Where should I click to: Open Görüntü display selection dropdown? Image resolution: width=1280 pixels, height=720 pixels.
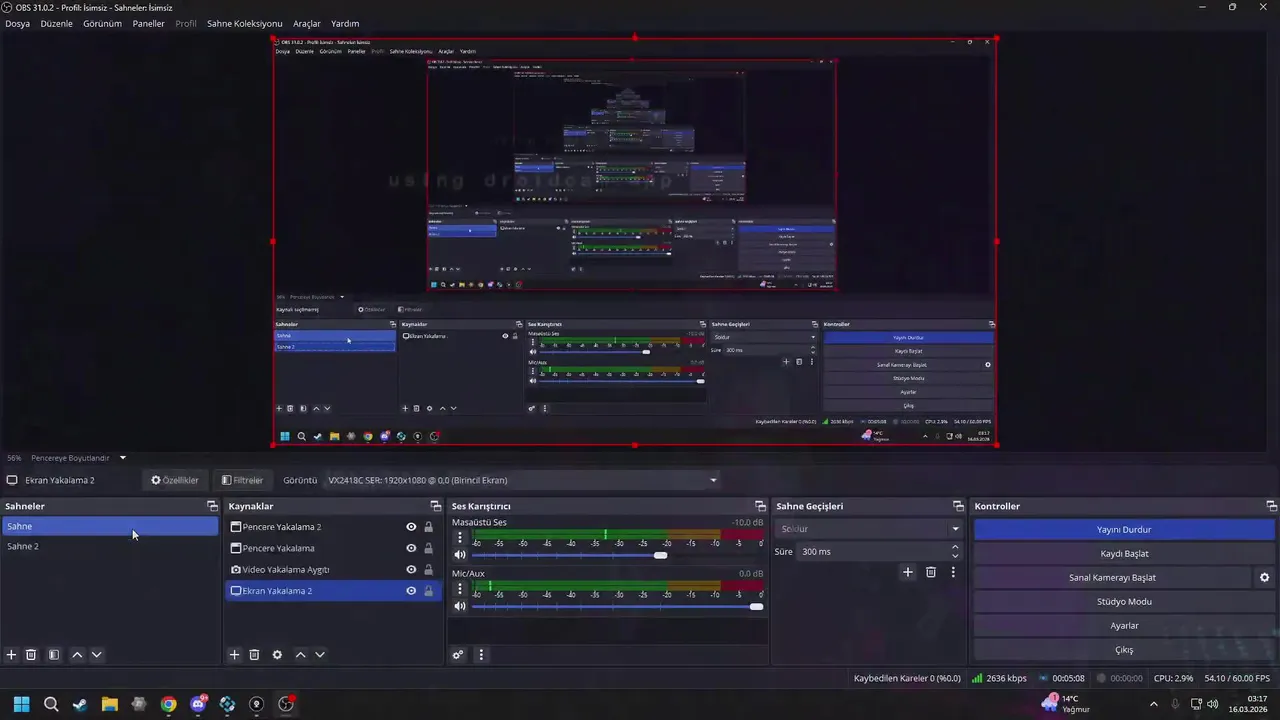point(522,480)
